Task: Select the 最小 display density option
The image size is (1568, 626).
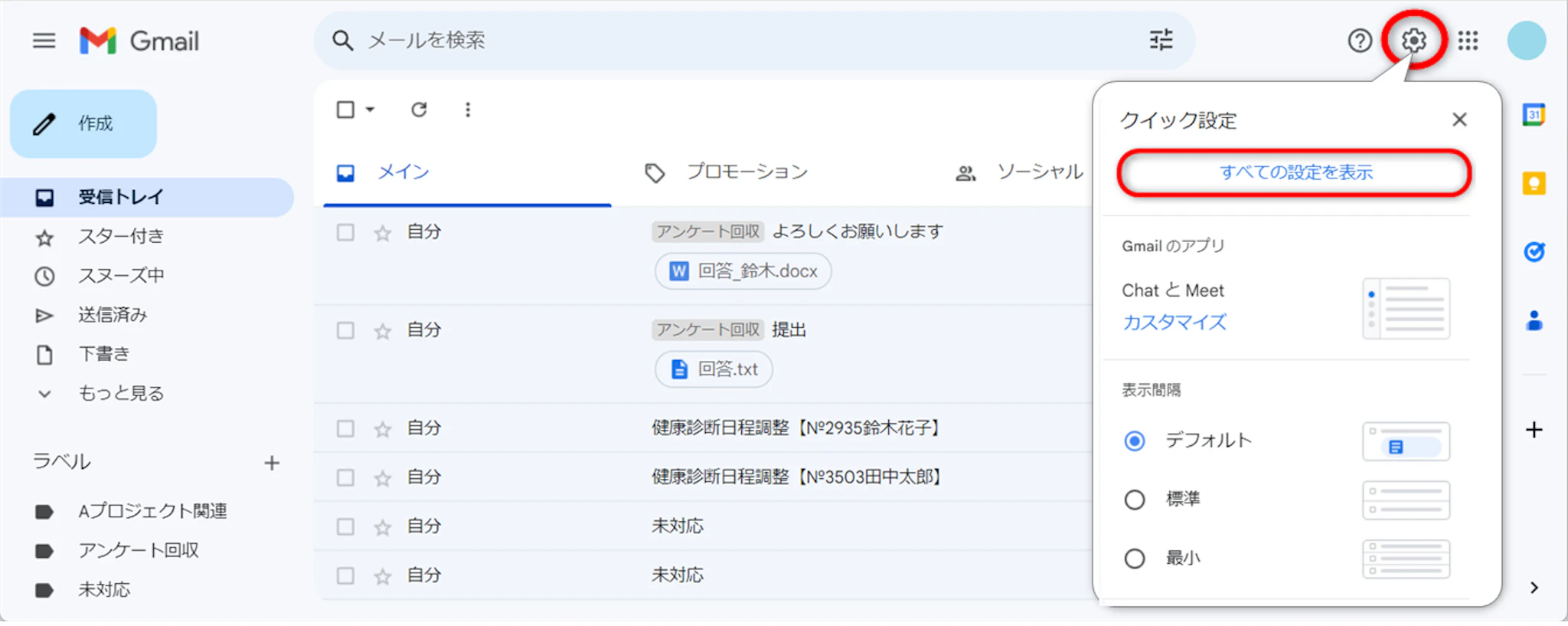Action: coord(1135,559)
